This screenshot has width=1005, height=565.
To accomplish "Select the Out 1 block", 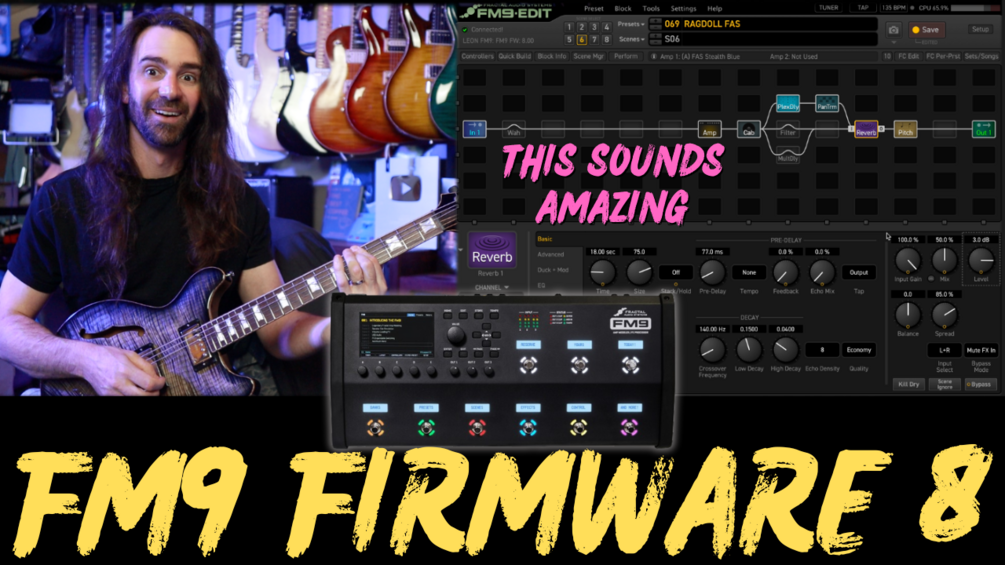I will point(983,129).
